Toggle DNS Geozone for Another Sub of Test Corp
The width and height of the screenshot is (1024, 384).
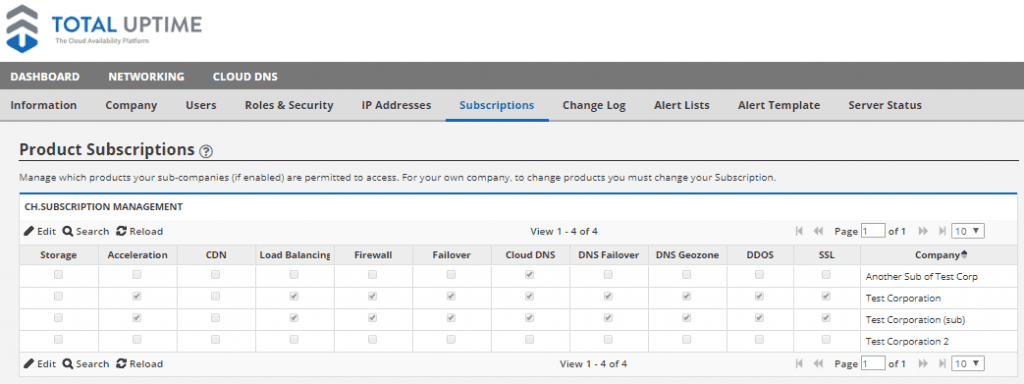click(x=686, y=275)
